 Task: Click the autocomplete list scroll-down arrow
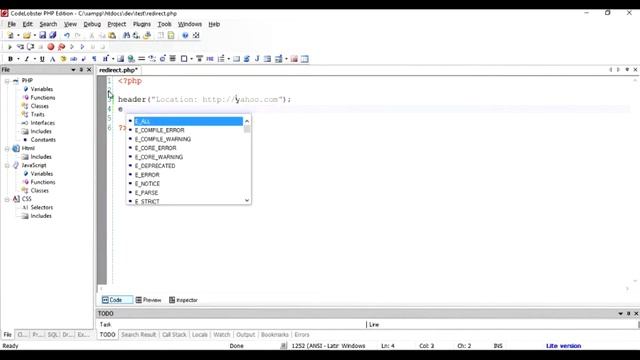[x=247, y=200]
